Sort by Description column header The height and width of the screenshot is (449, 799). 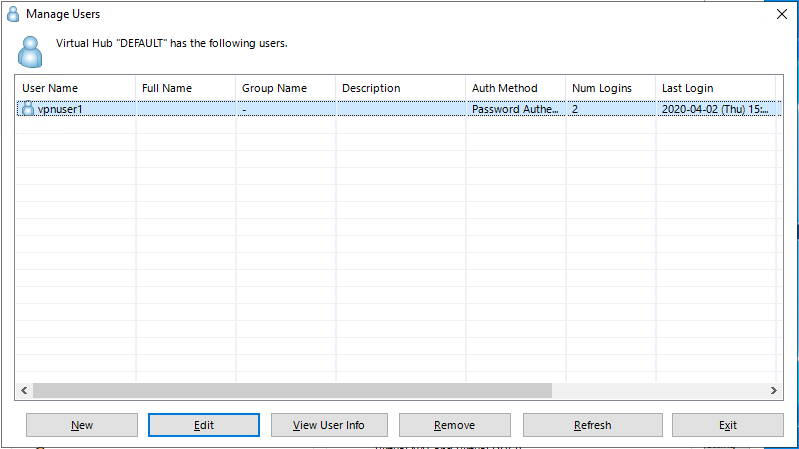400,88
